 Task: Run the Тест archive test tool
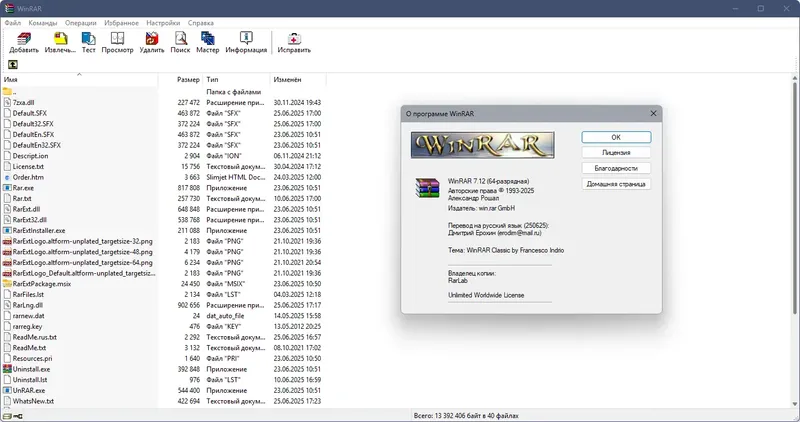[88, 42]
